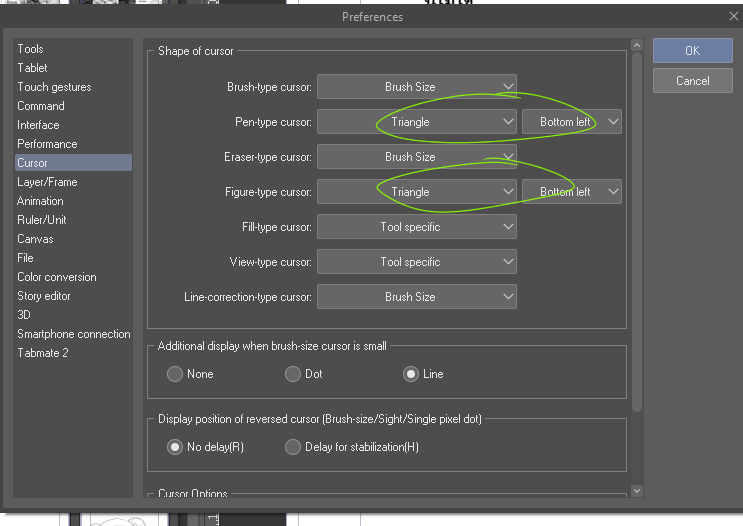Go to the Canvas preferences
This screenshot has height=526, width=743.
(35, 239)
